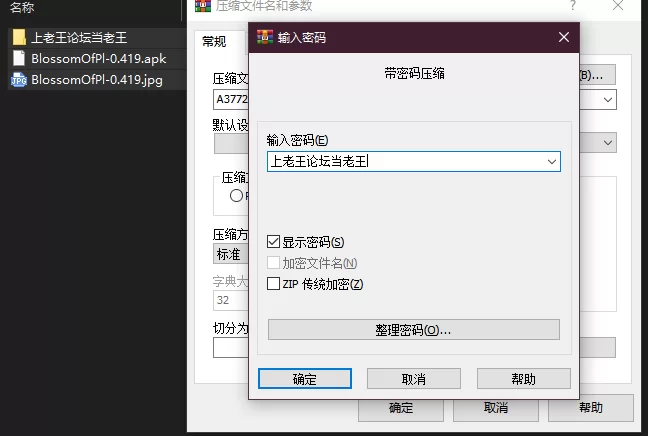Click the 带密码压缩 heading text

(x=414, y=74)
